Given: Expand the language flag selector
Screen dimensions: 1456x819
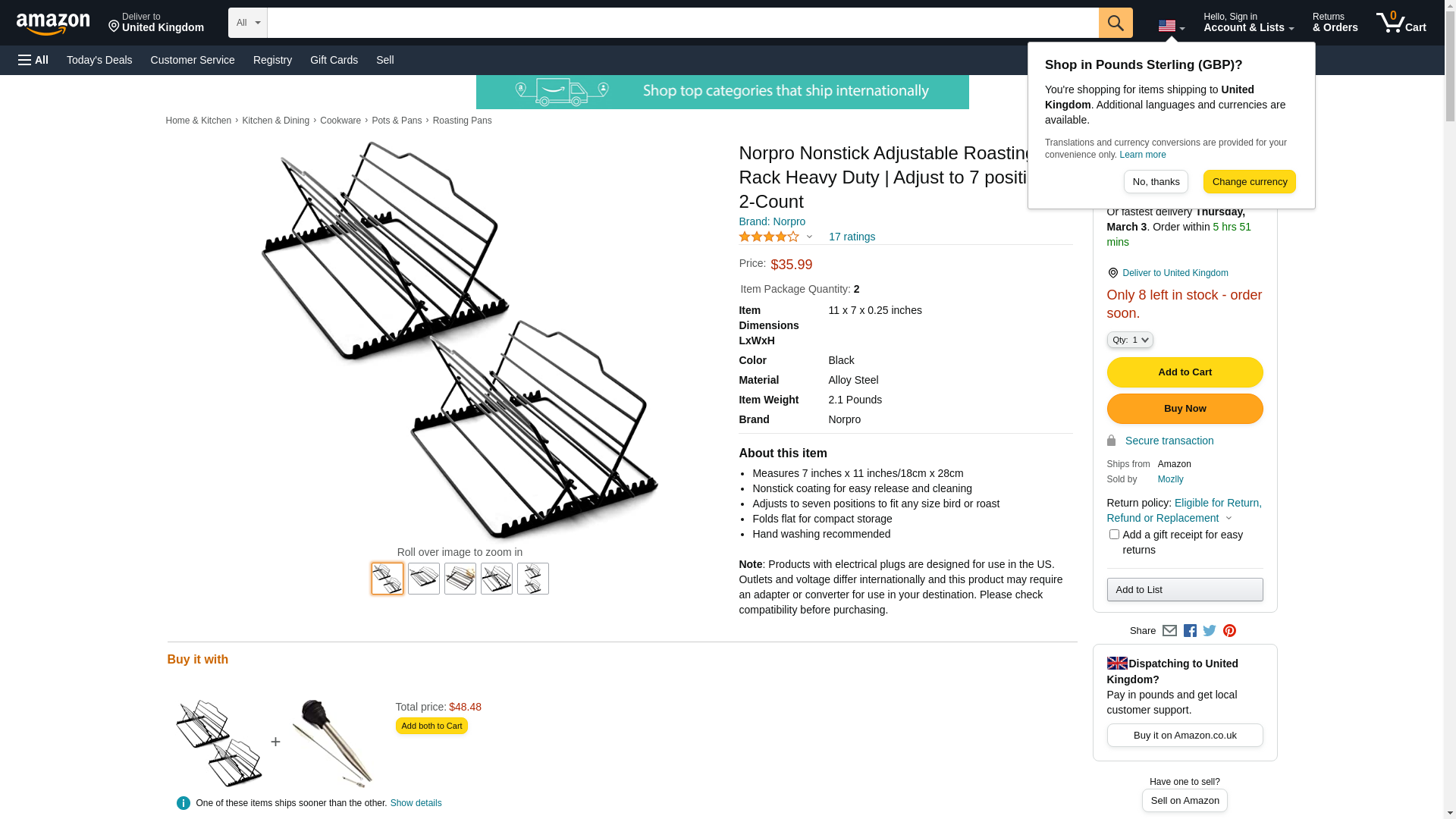Looking at the screenshot, I should click(1172, 27).
